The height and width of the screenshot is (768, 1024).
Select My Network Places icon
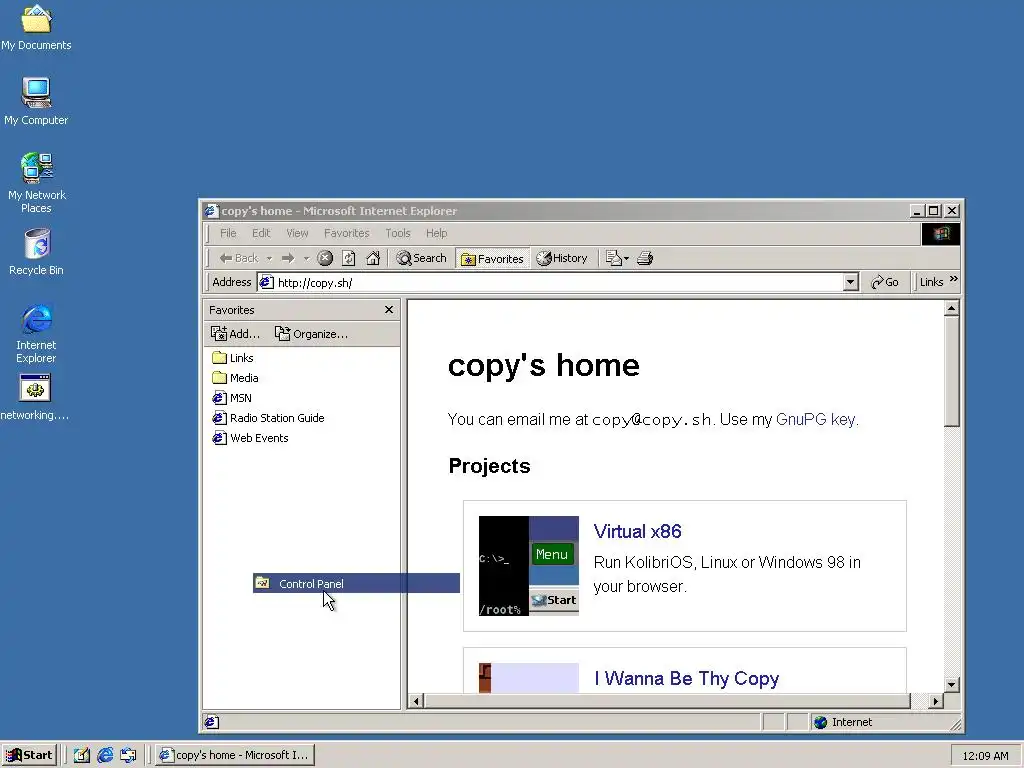point(37,183)
